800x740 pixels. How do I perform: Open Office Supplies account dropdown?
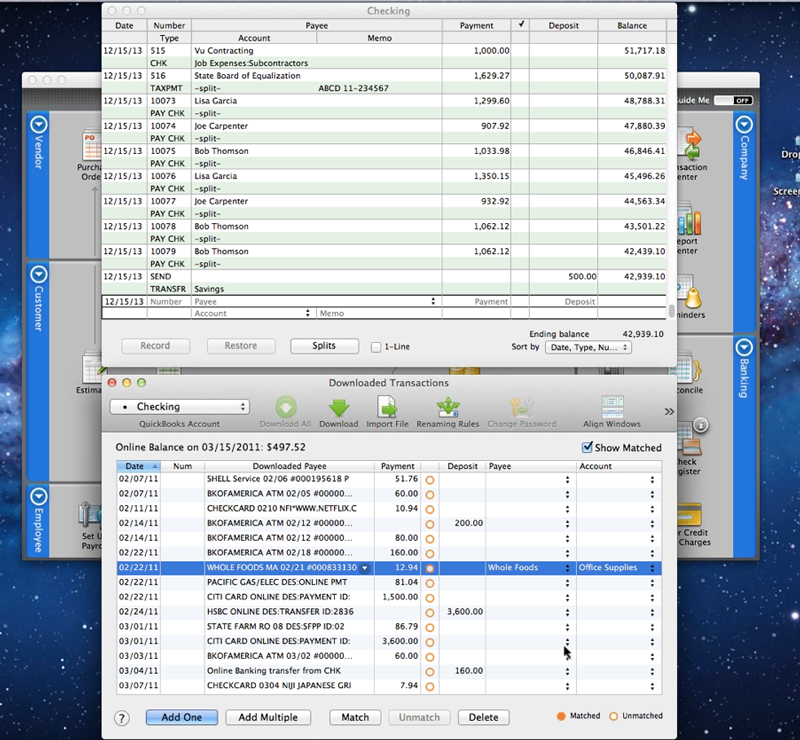coord(652,568)
